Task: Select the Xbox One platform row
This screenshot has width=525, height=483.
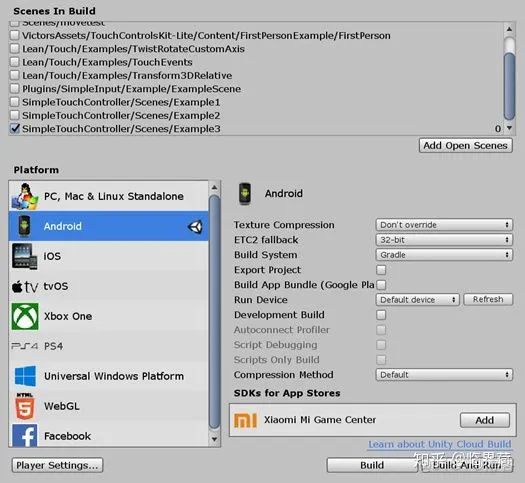Action: coord(108,316)
